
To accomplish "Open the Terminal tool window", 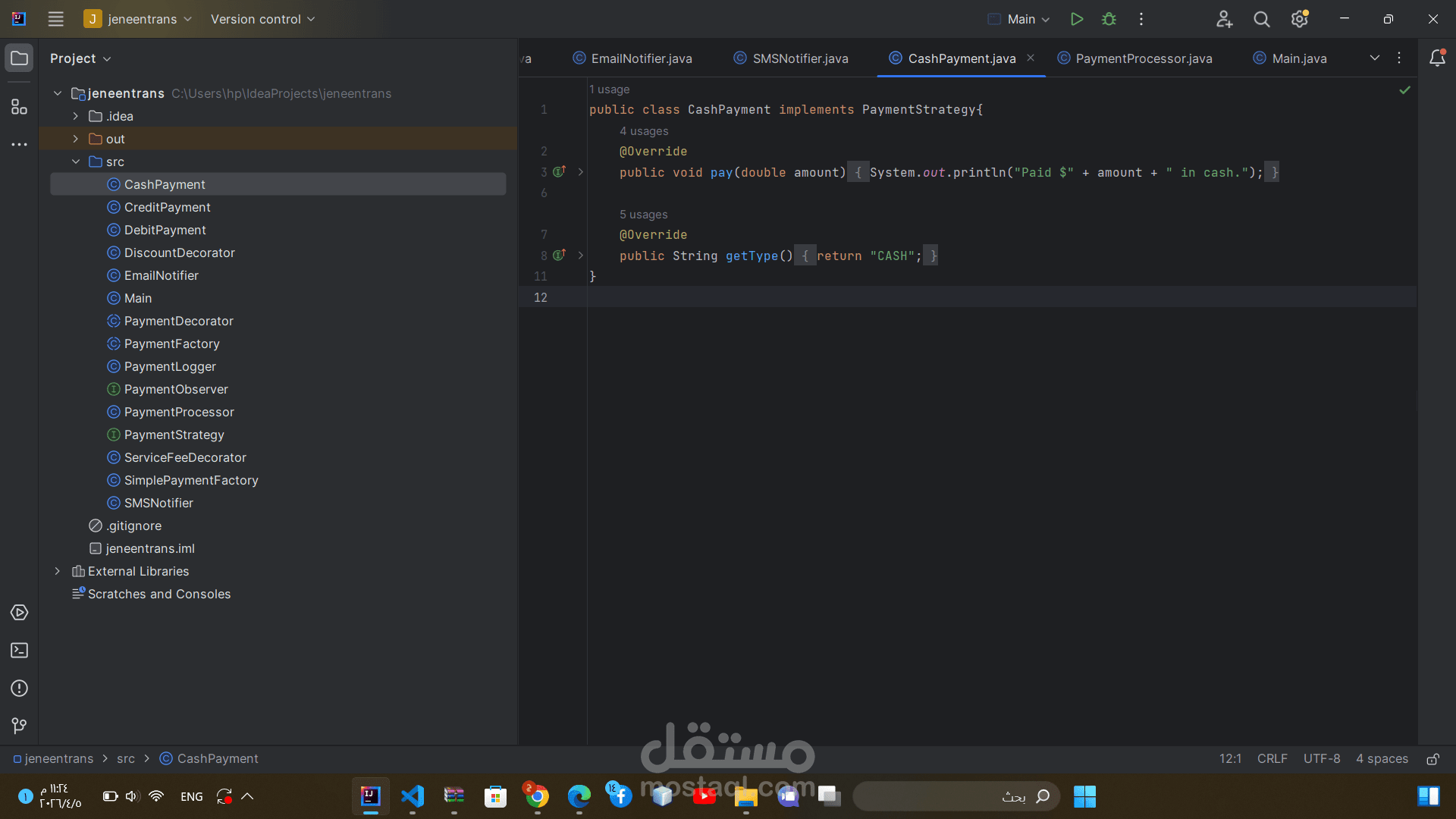I will pyautogui.click(x=19, y=651).
